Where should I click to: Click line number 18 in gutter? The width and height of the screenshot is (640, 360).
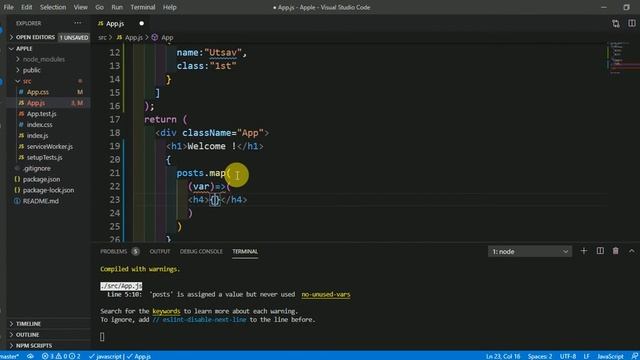115,133
